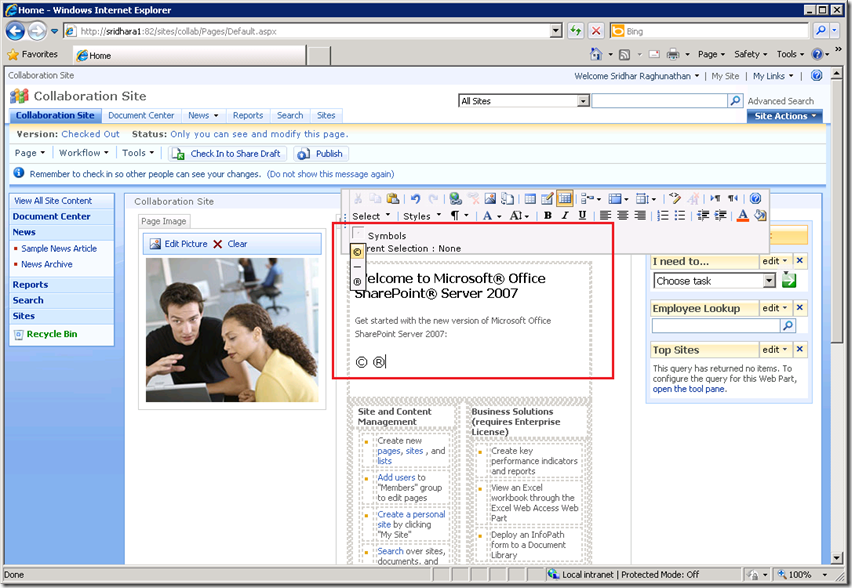Click the center alignment icon
Viewport: 852px width, 588px height.
tap(622, 215)
